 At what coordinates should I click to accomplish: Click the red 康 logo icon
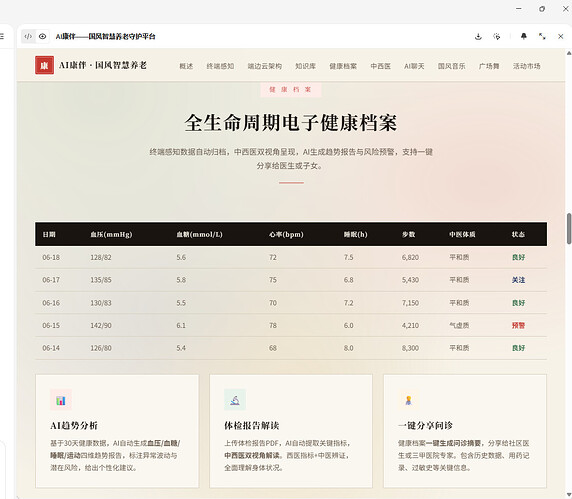(x=45, y=65)
